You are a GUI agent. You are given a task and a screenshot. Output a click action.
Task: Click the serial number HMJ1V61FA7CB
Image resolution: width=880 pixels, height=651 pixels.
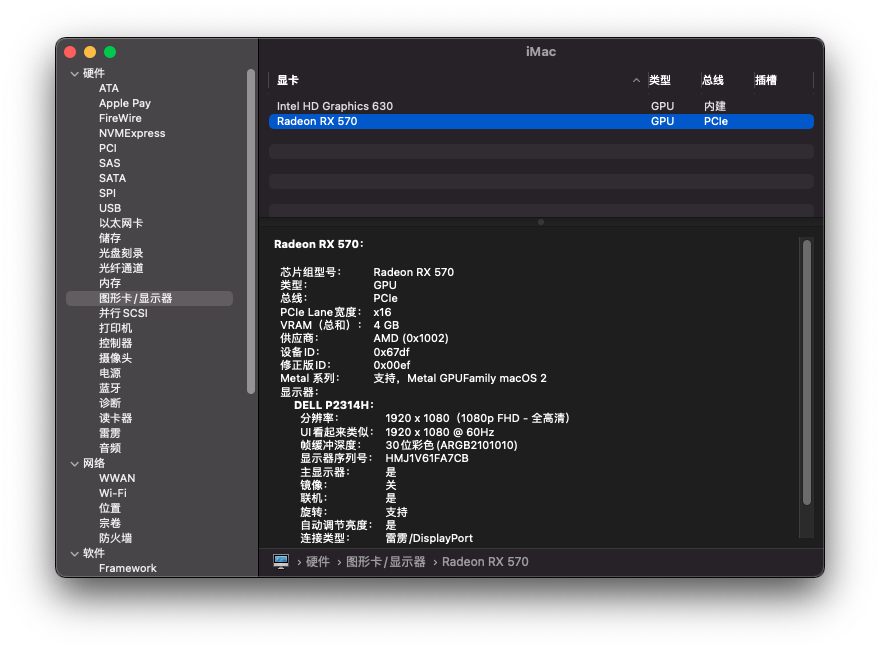427,459
